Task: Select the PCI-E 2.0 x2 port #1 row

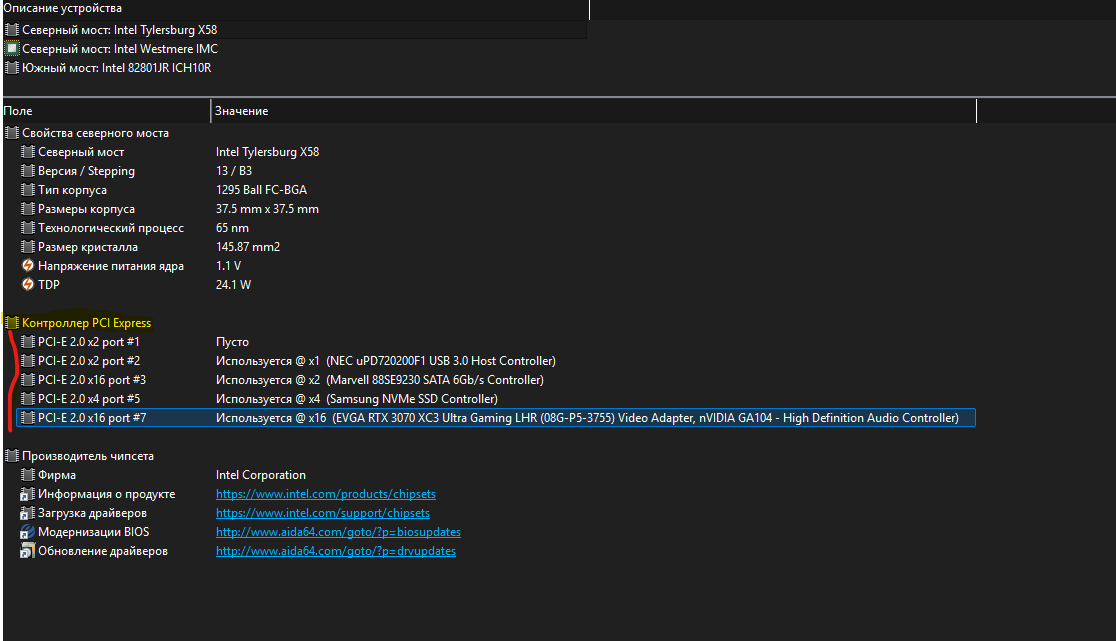Action: pyautogui.click(x=89, y=342)
